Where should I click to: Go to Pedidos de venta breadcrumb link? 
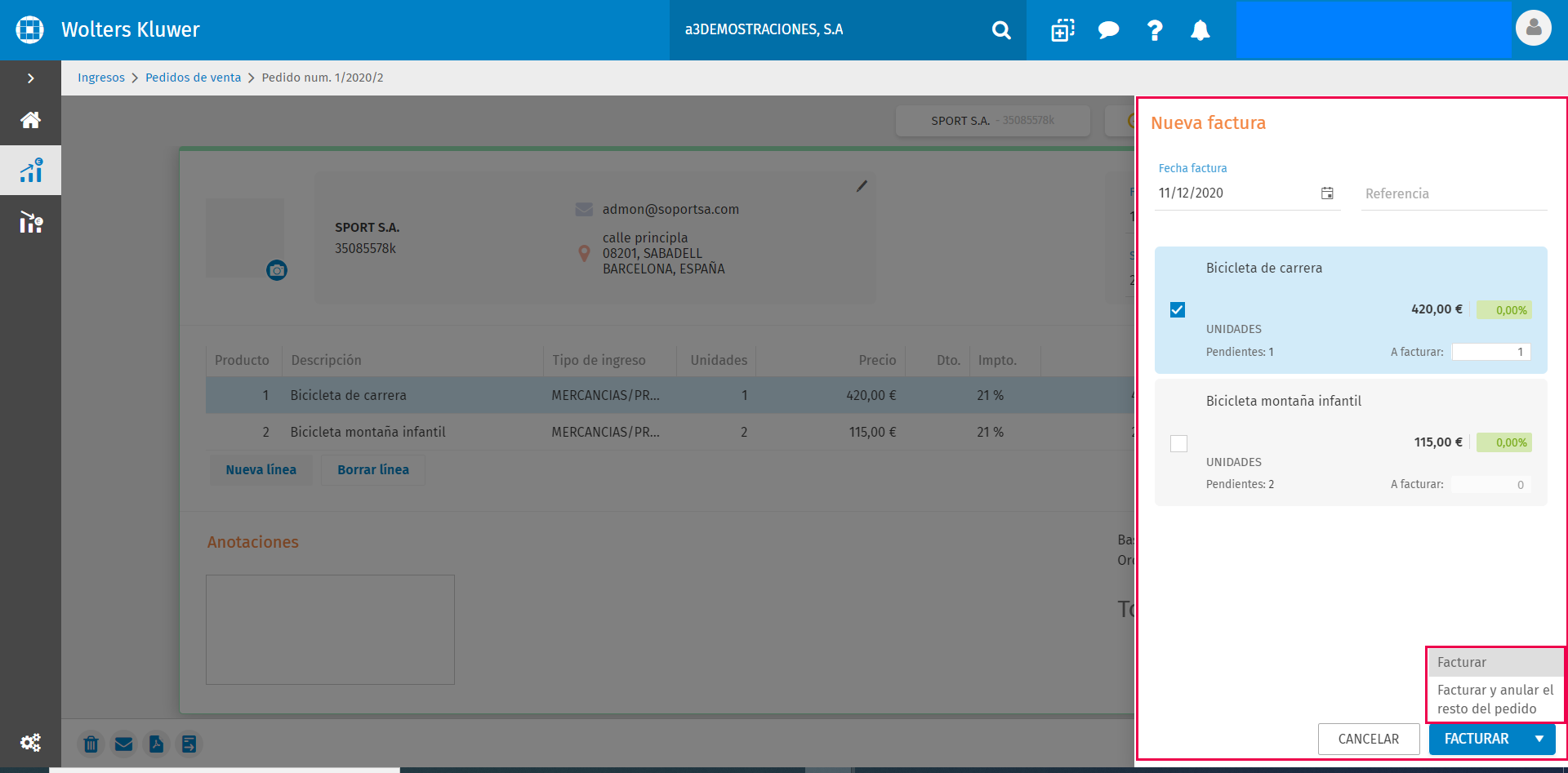click(194, 78)
